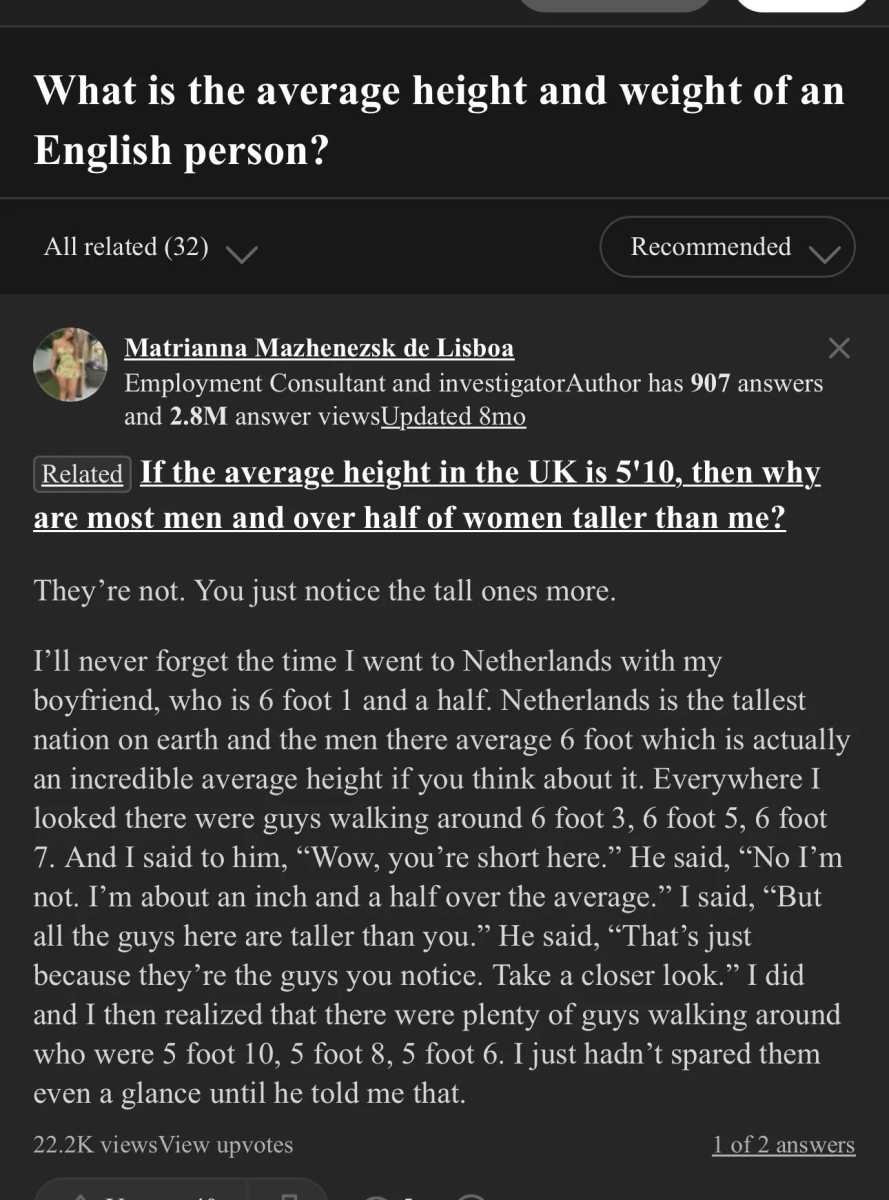Click the share icon in the action row
This screenshot has width=889, height=1200.
(472, 1196)
